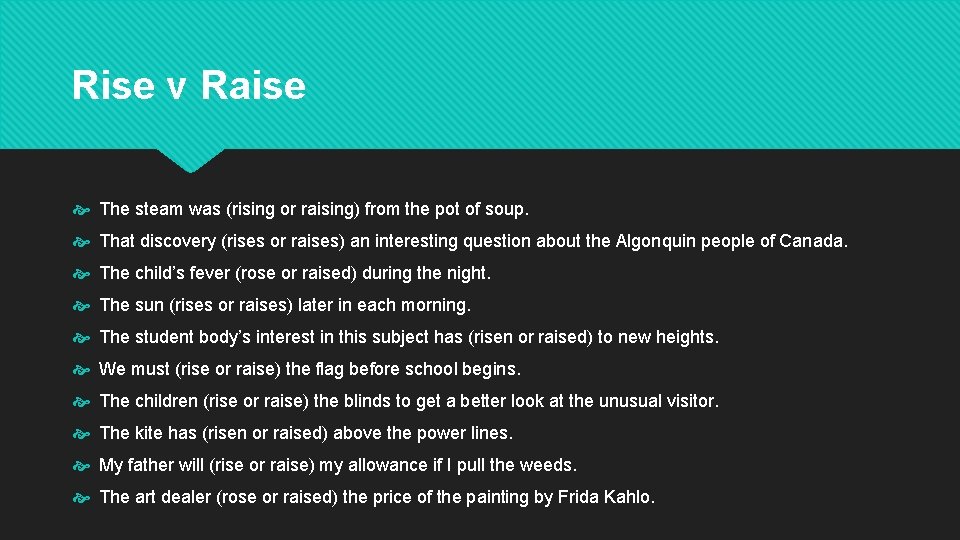Click the bullet icon before steam sentence

pyautogui.click(x=81, y=211)
